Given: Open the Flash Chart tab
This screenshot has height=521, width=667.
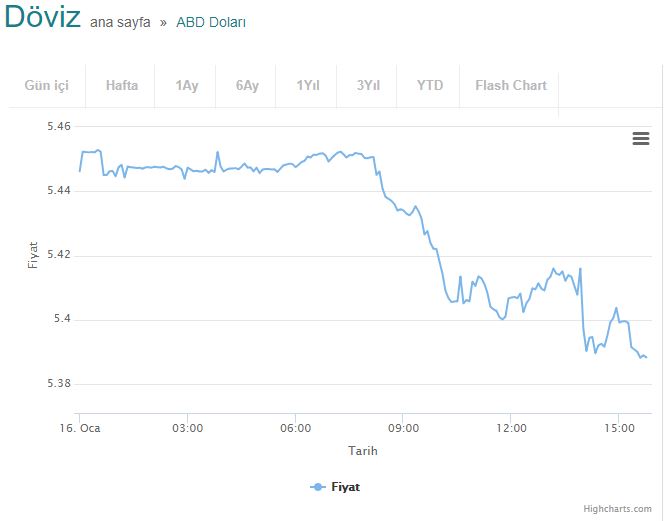Looking at the screenshot, I should coord(510,86).
